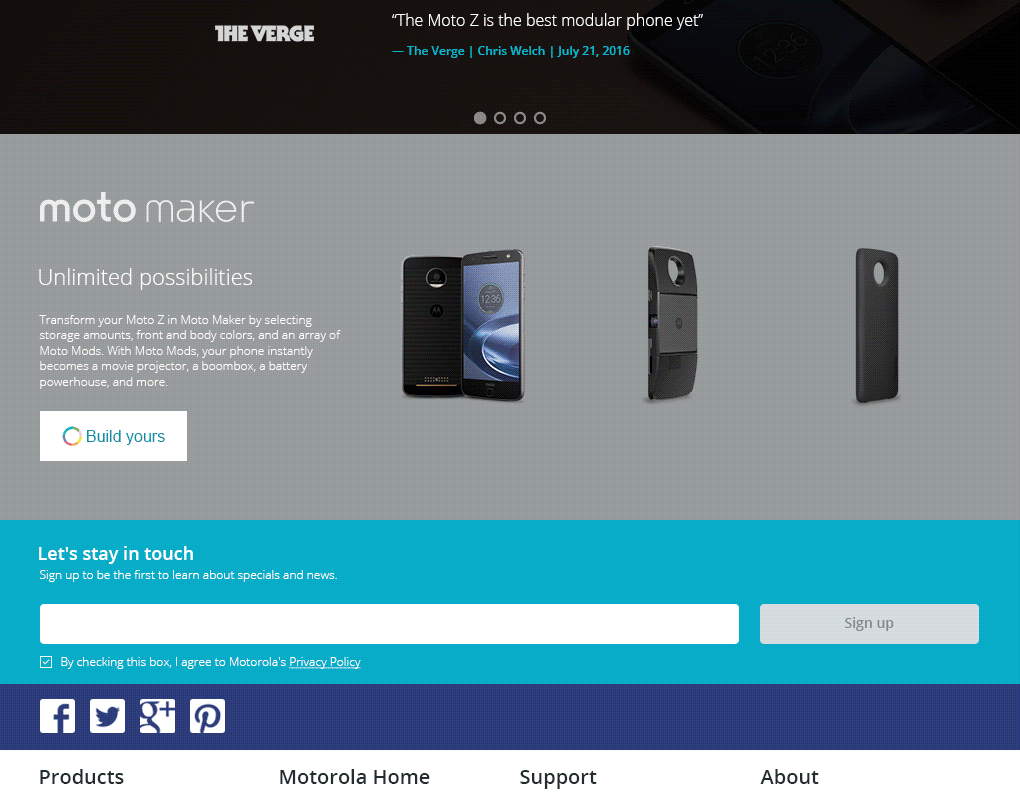The width and height of the screenshot is (1020, 797).
Task: Select the projector Moto Mod image
Action: click(x=673, y=323)
